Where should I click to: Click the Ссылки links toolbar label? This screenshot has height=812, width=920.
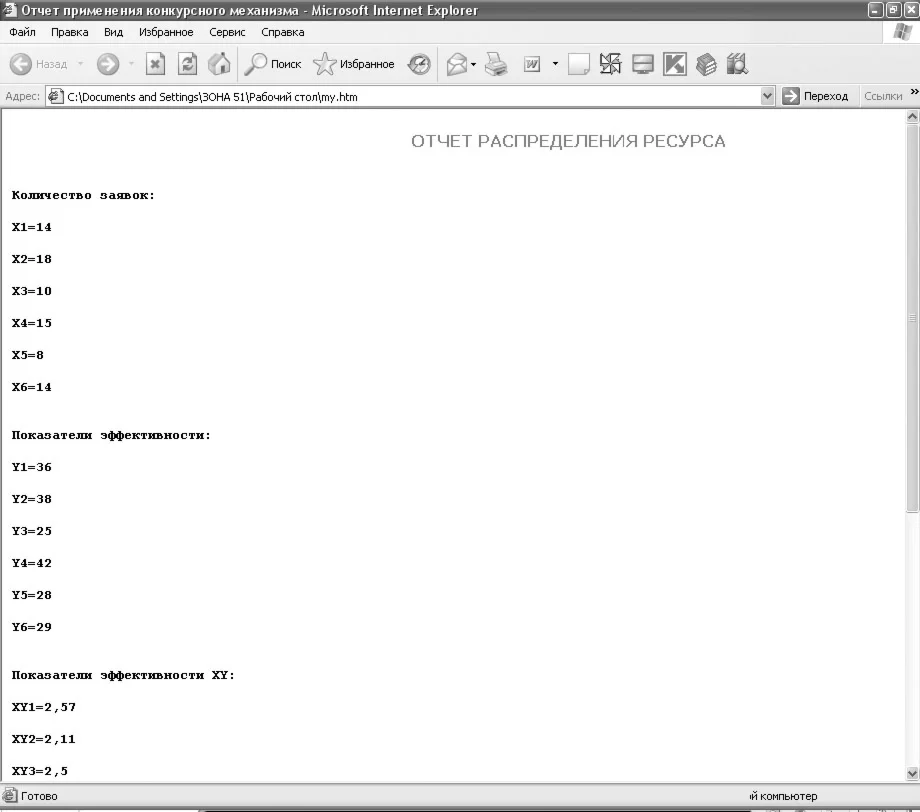coord(883,96)
